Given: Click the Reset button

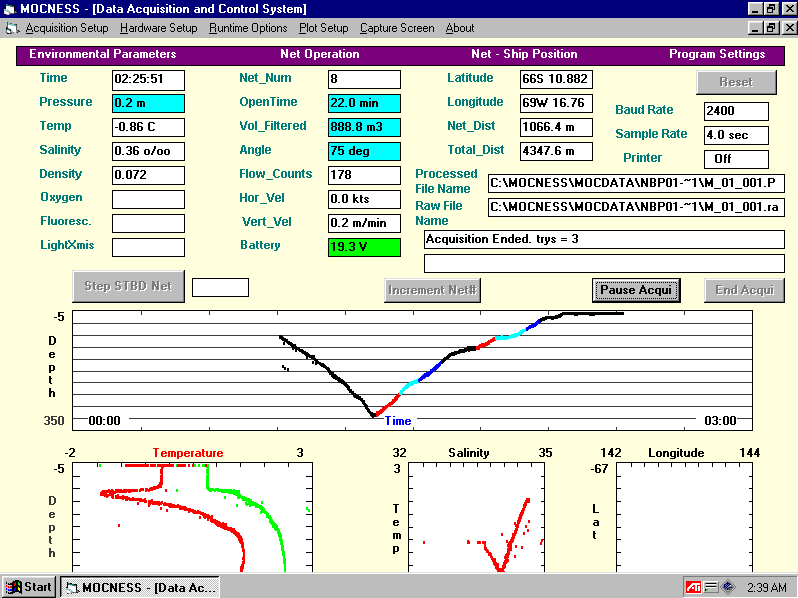Looking at the screenshot, I should 736,82.
